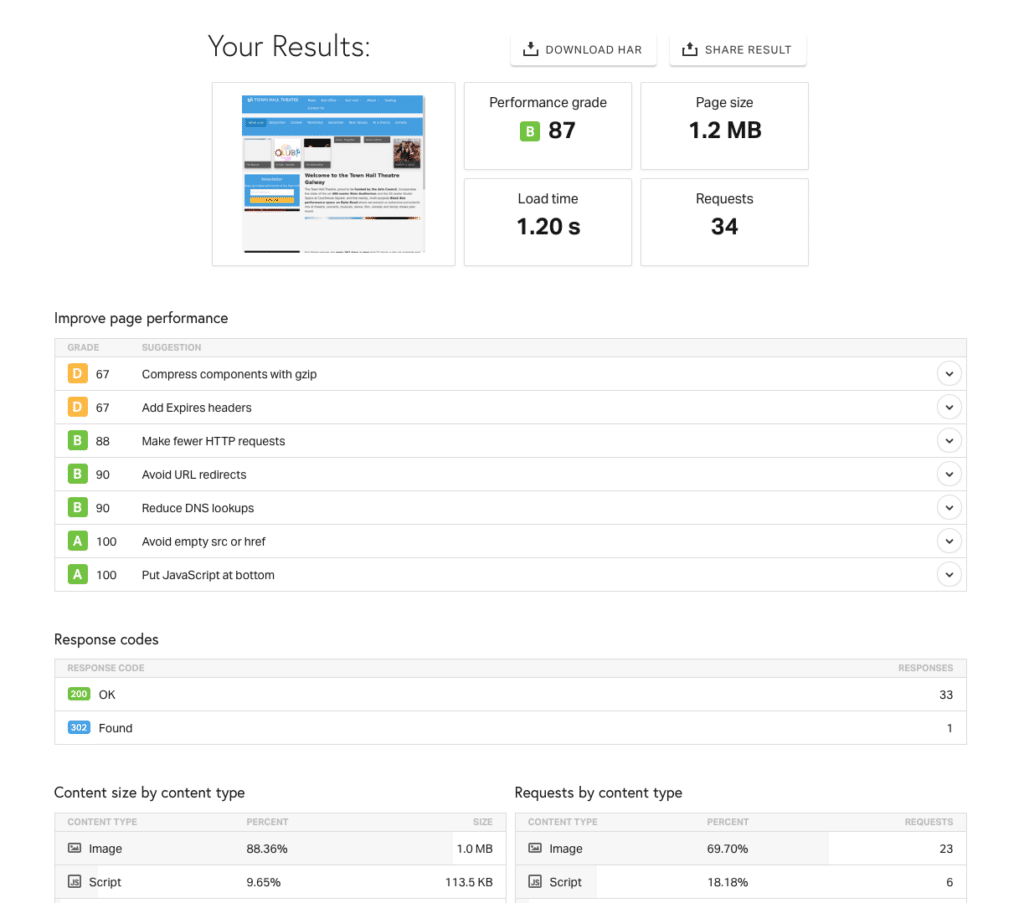Screen dimensions: 1024x903
Task: Click the Script JS icon in Requests by content type
Action: (535, 881)
